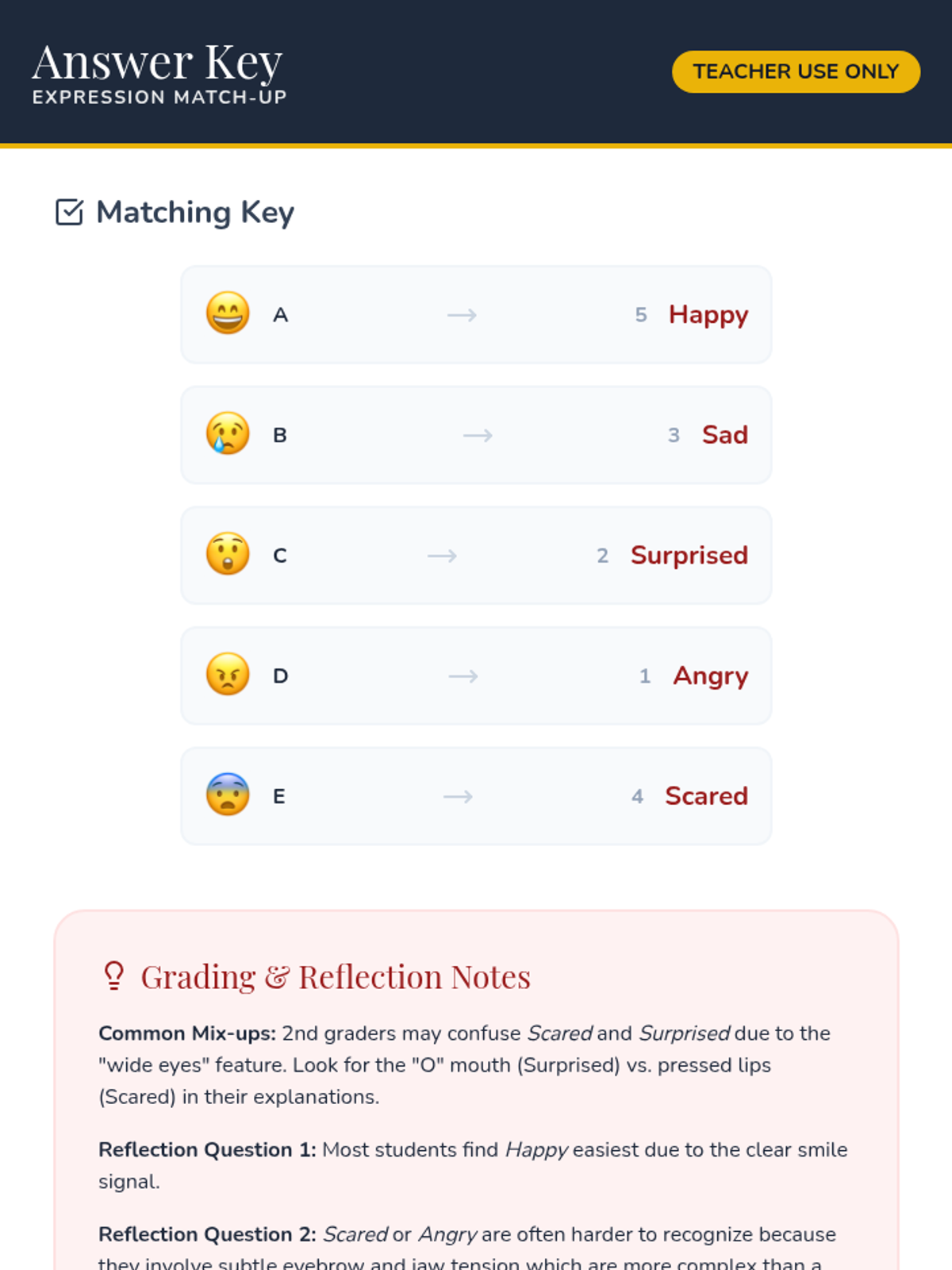Image resolution: width=952 pixels, height=1270 pixels.
Task: Select the Scared answer label
Action: click(x=707, y=796)
